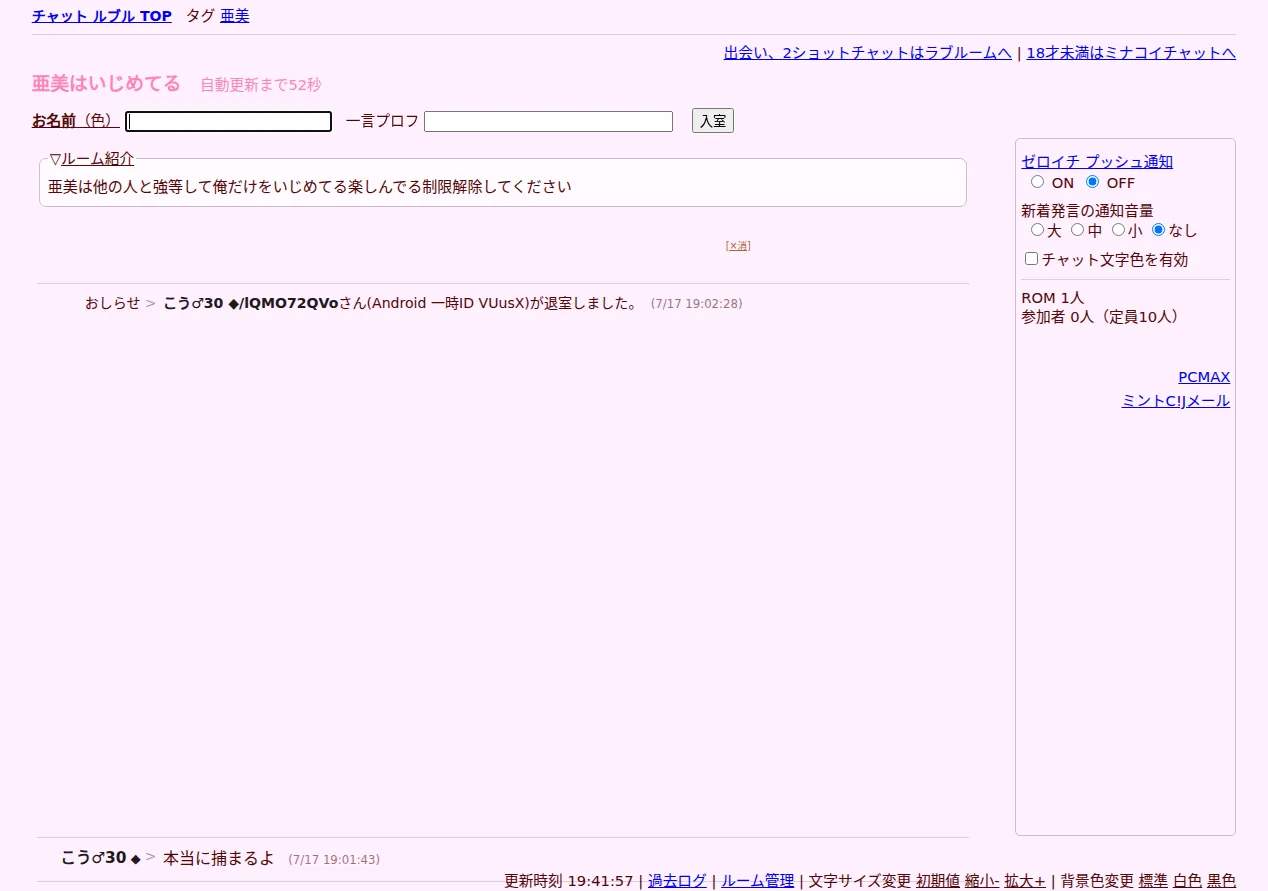Open the 亜美 tag link
1268x891 pixels.
235,16
